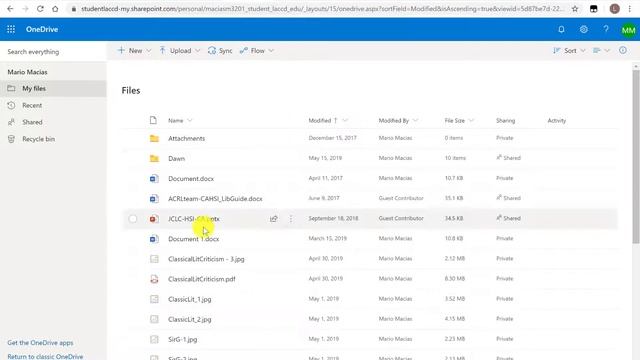Image resolution: width=640 pixels, height=360 pixels.
Task: Open the help question mark
Action: tap(606, 29)
